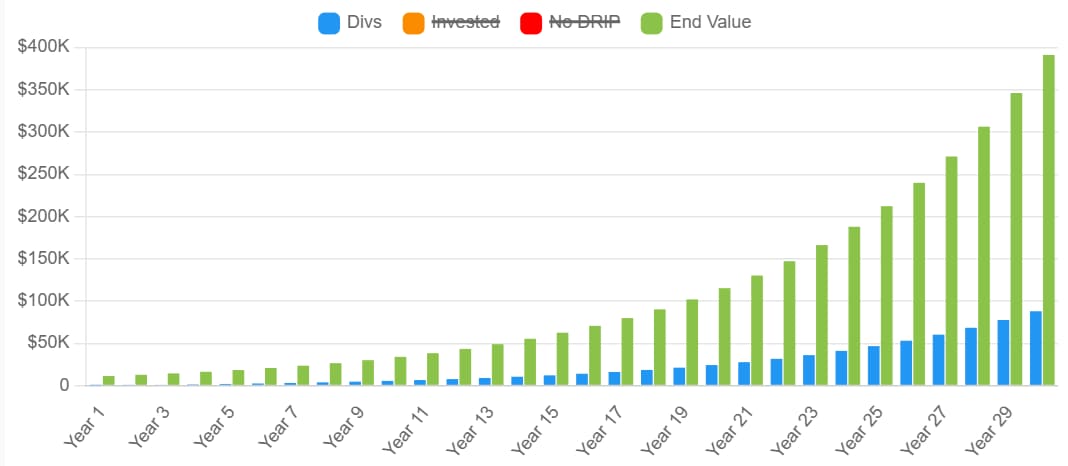Click the red No DRIP legend swatch

pos(532,22)
